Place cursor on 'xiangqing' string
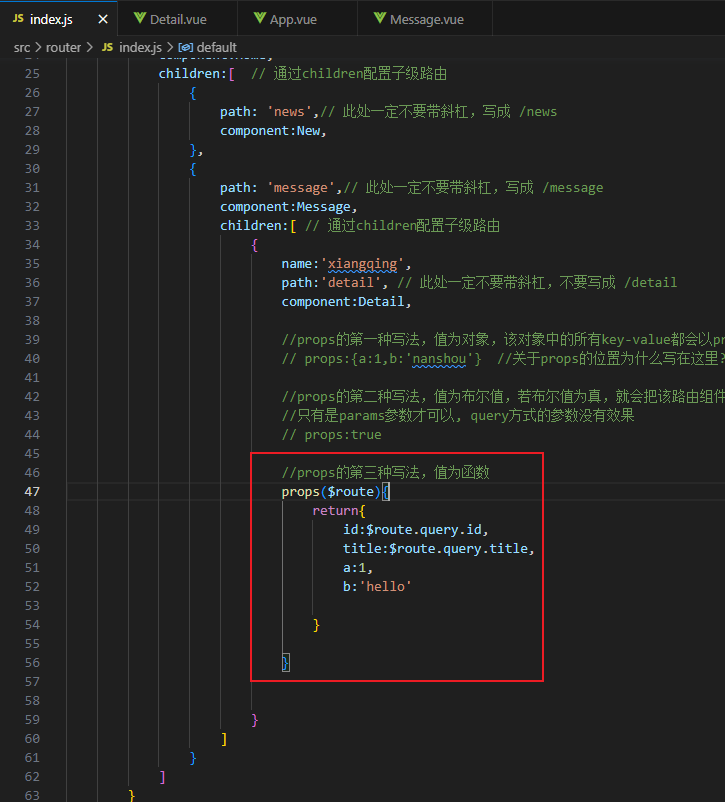The image size is (725, 802). 362,264
